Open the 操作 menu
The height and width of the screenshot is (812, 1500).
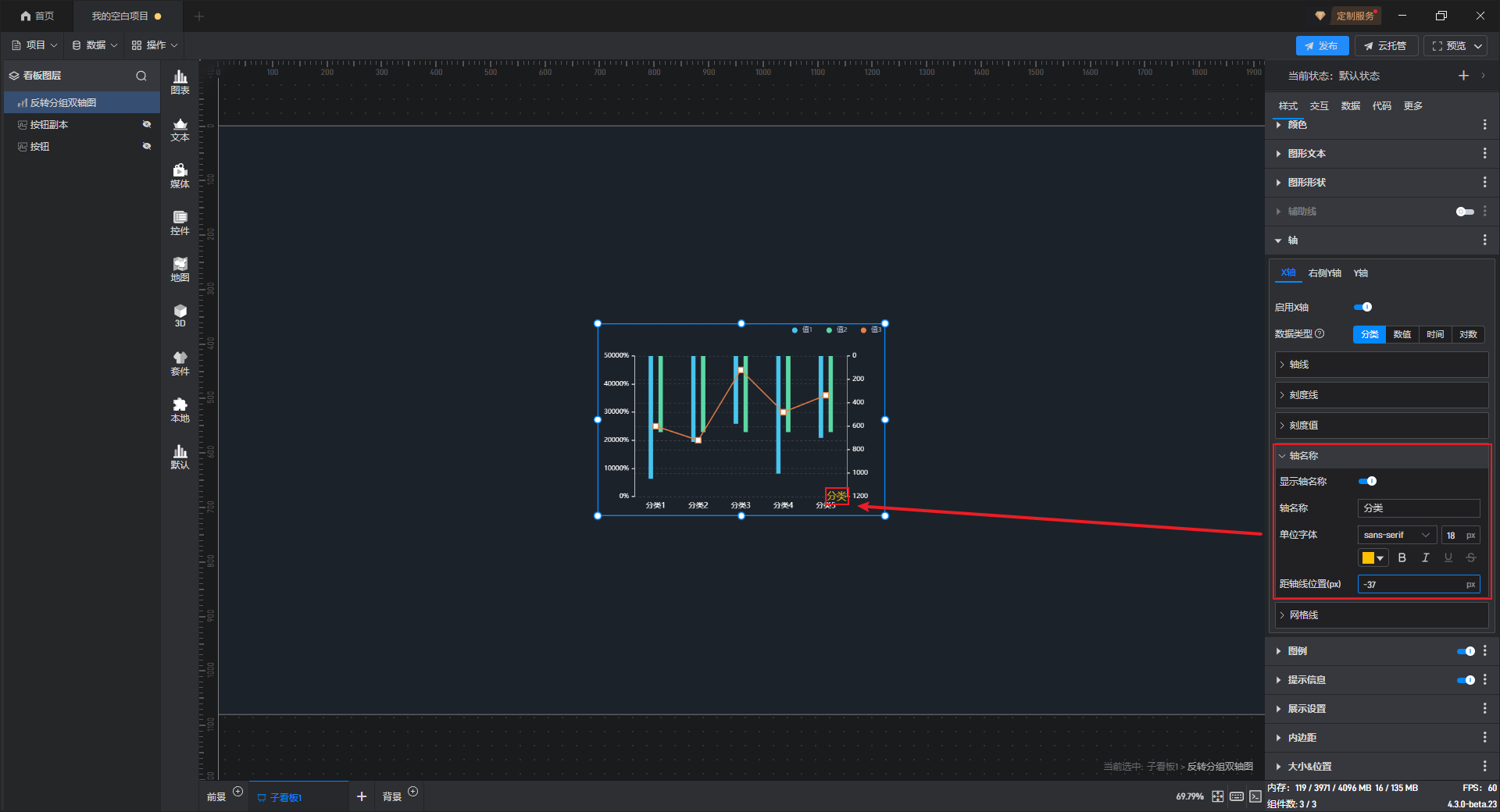click(155, 45)
